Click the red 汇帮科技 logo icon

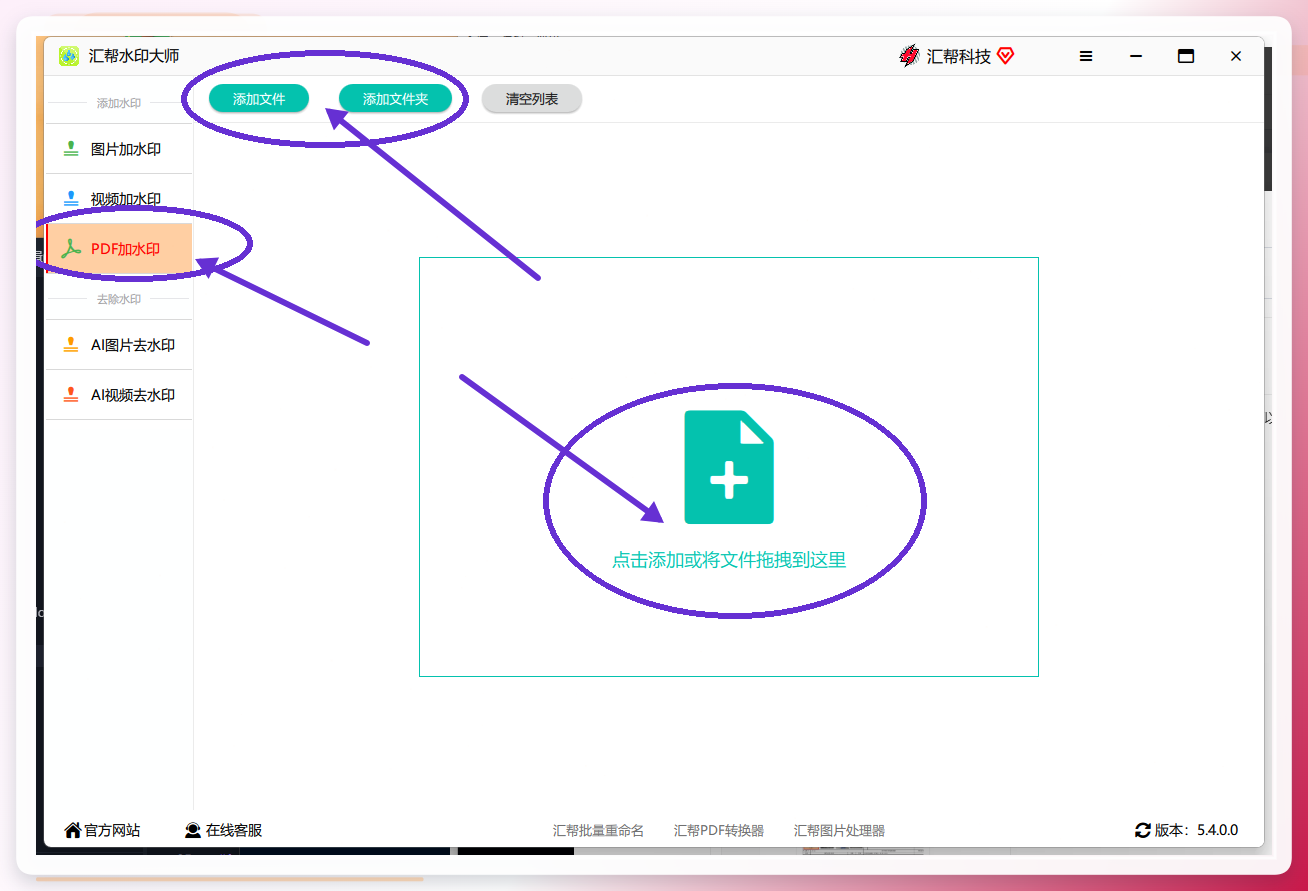tap(909, 56)
